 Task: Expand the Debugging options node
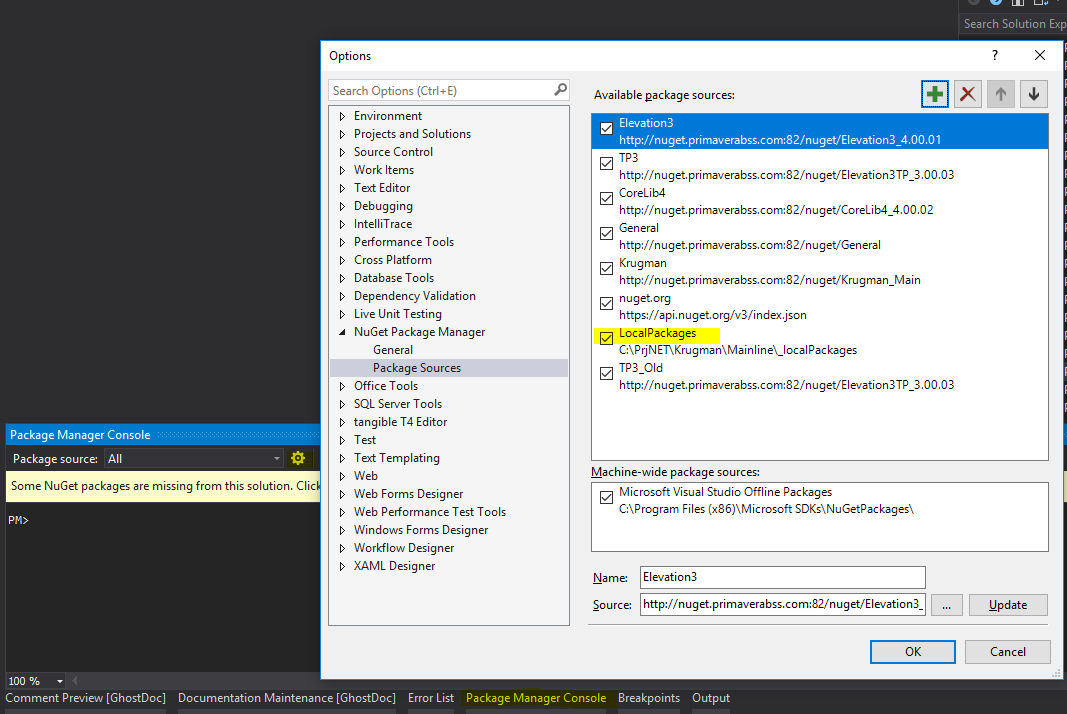tap(342, 206)
